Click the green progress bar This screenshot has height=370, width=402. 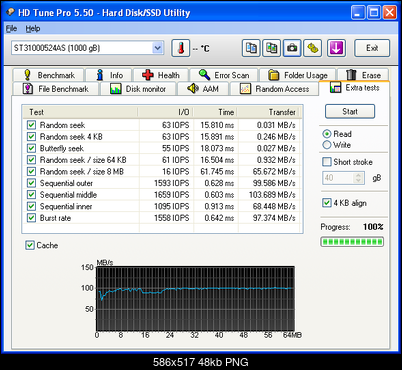(352, 242)
